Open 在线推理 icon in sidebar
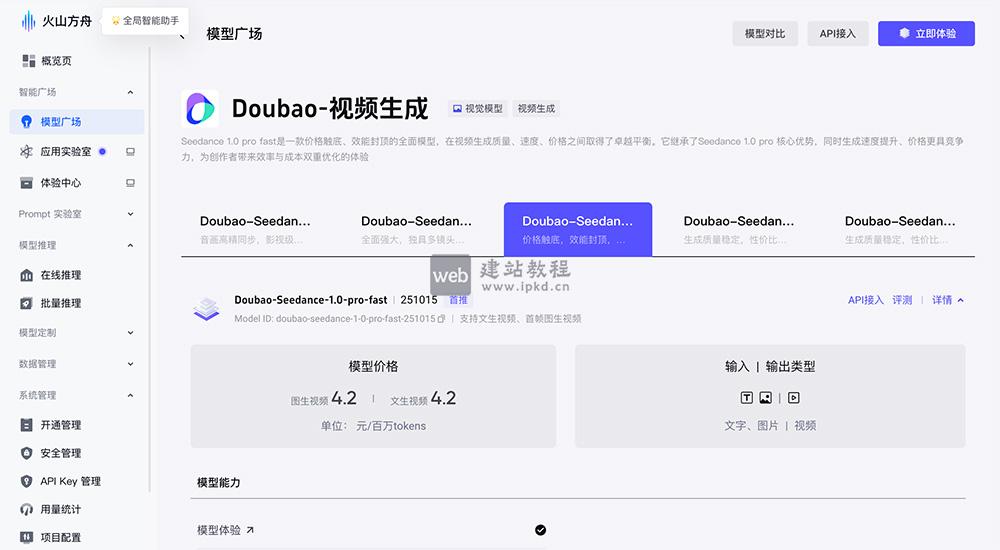Screen dimensions: 1000x550 [x=26, y=275]
